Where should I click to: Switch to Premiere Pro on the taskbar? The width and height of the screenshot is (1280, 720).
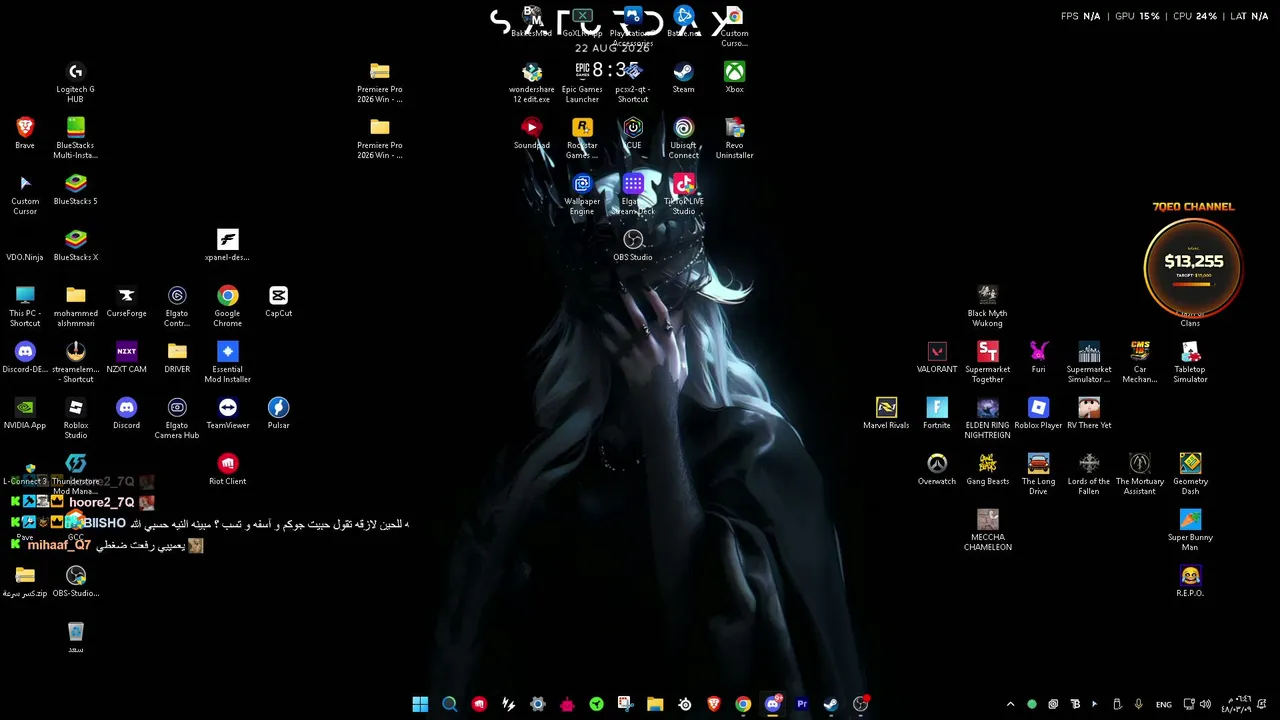801,704
